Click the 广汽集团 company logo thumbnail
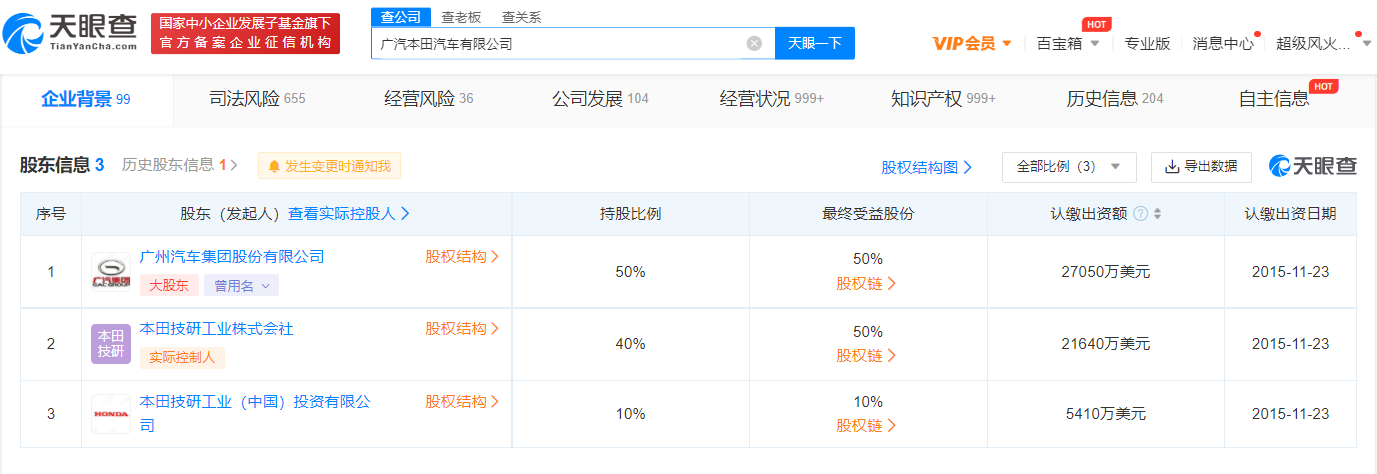 (110, 272)
